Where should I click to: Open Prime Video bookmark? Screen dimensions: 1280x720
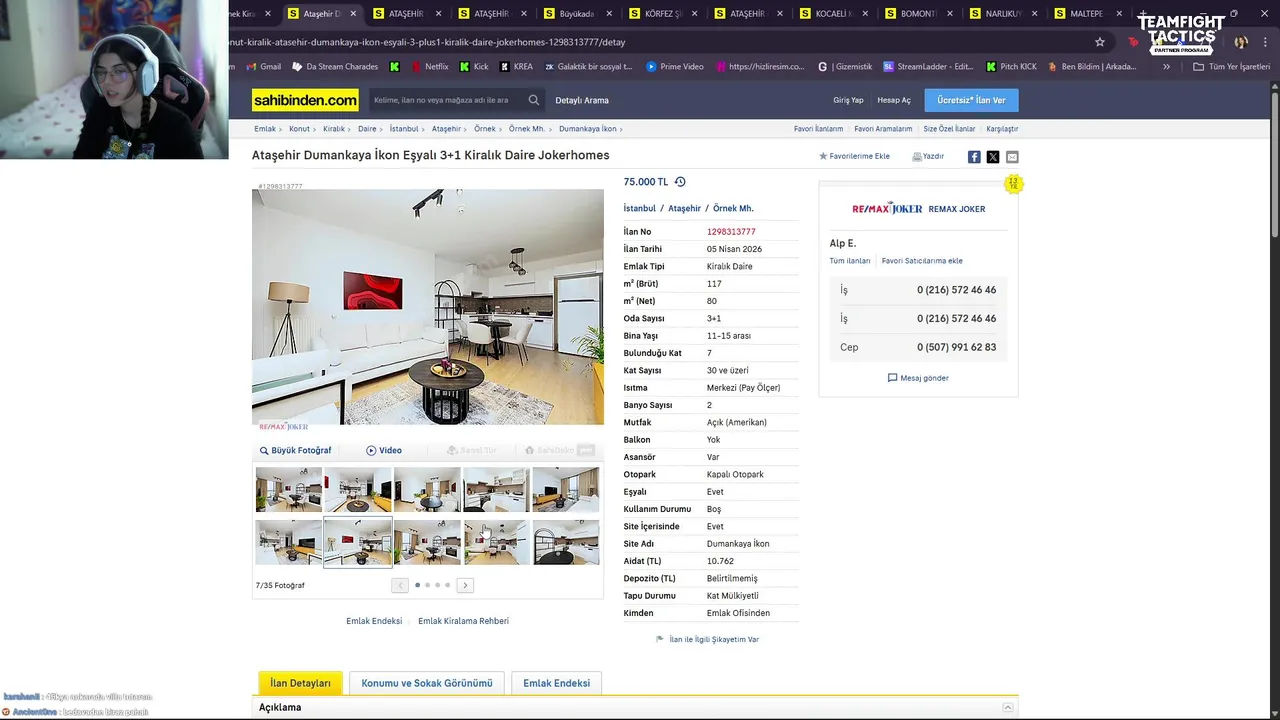pyautogui.click(x=675, y=67)
